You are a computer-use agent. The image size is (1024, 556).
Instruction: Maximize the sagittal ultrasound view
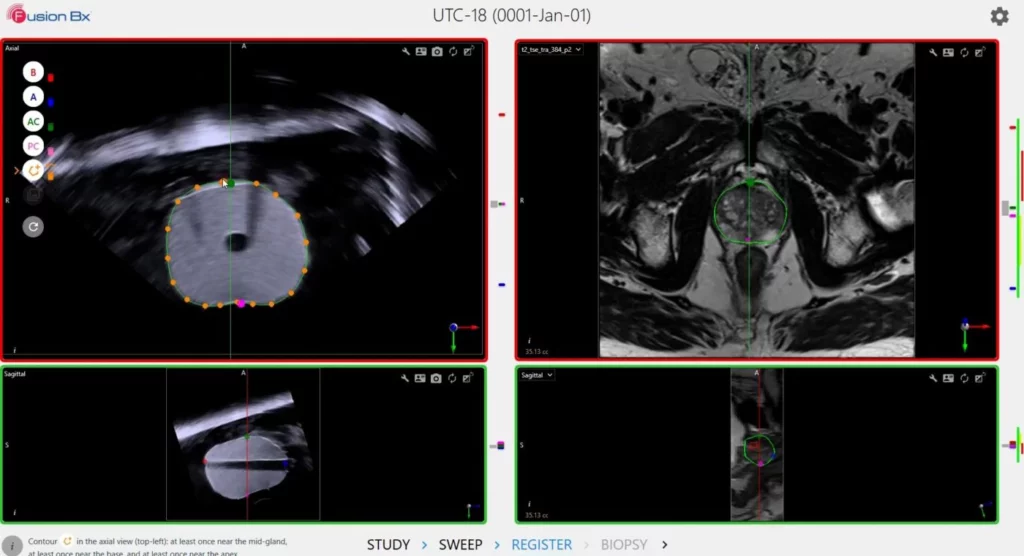coord(468,378)
